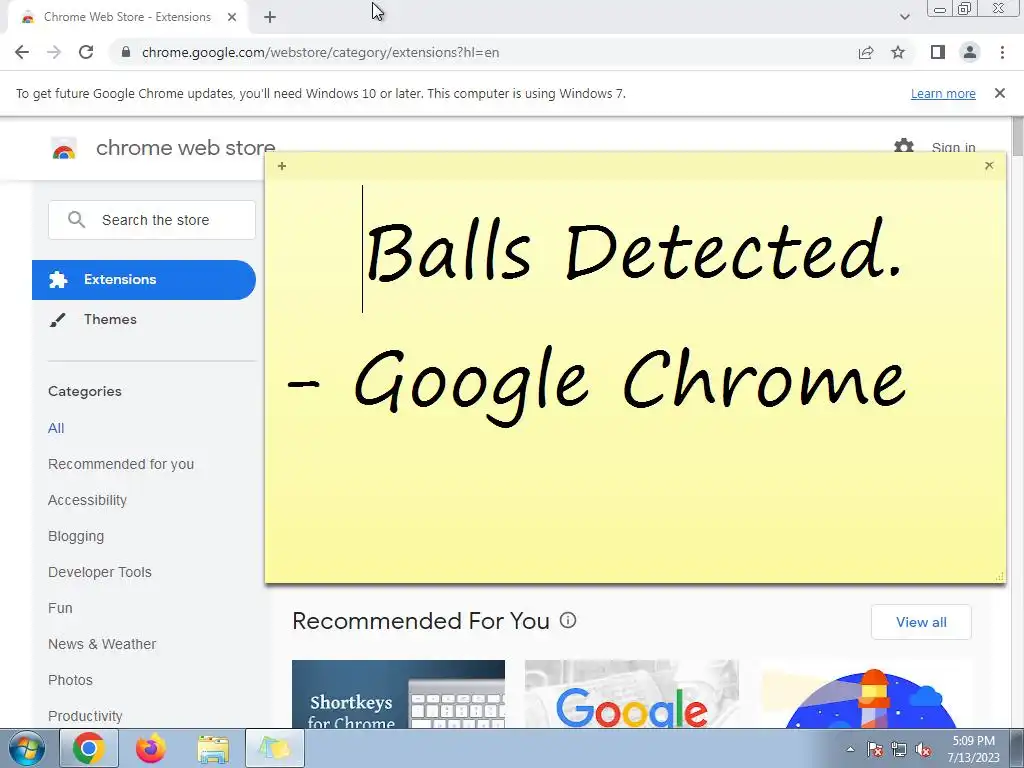Expand the tab search chevron
This screenshot has height=768, width=1024.
(904, 17)
